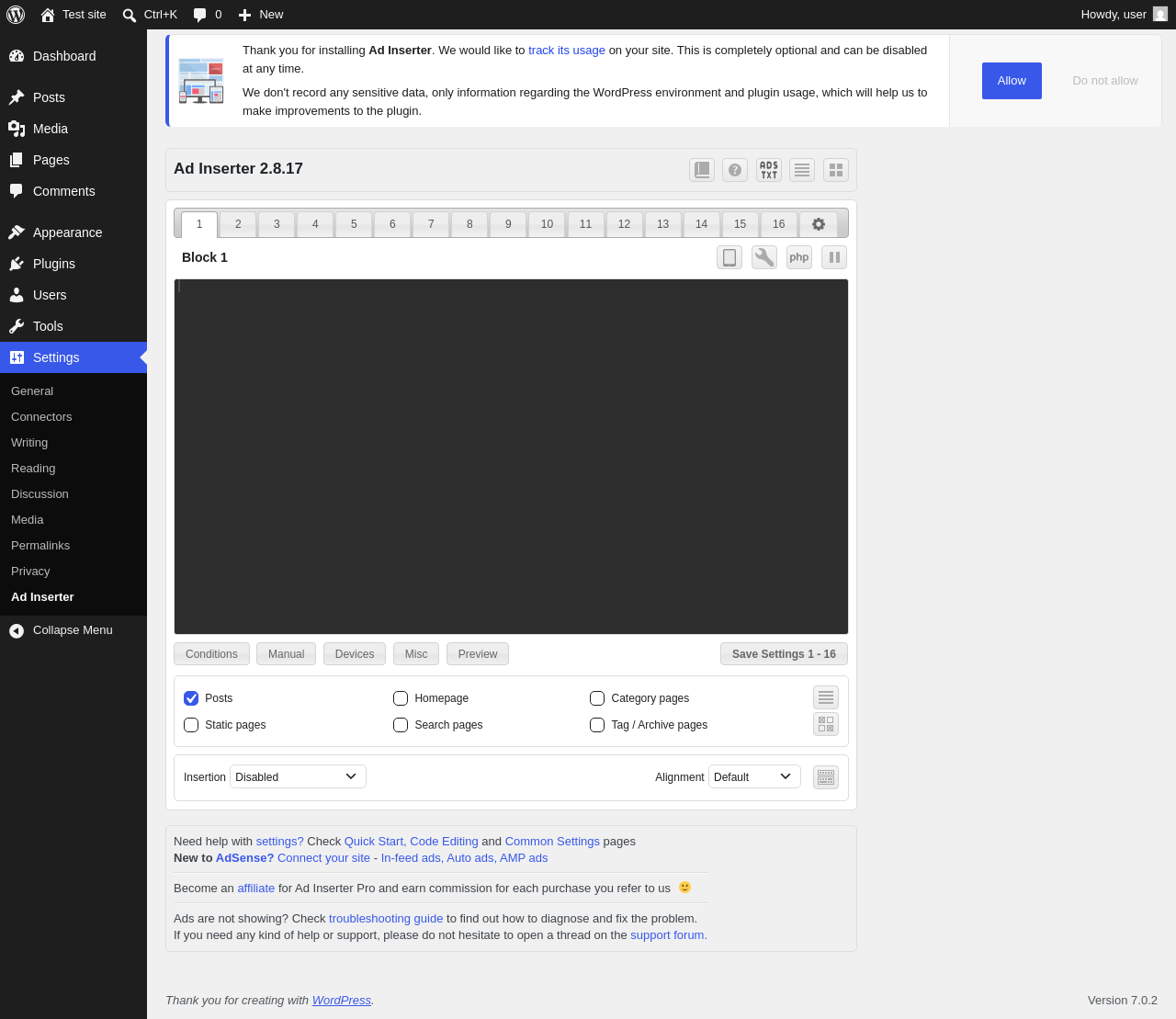Click the Users person icon
1176x1019 pixels.
(x=17, y=295)
